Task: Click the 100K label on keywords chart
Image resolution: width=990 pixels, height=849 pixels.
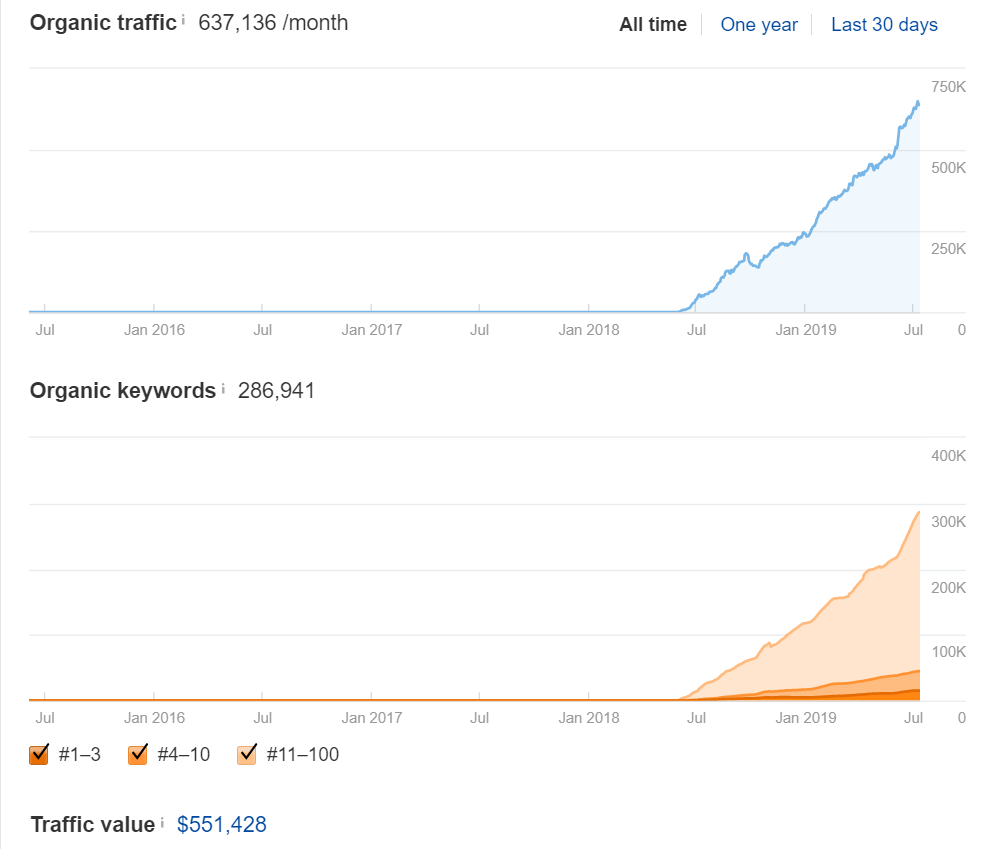Action: click(x=948, y=652)
